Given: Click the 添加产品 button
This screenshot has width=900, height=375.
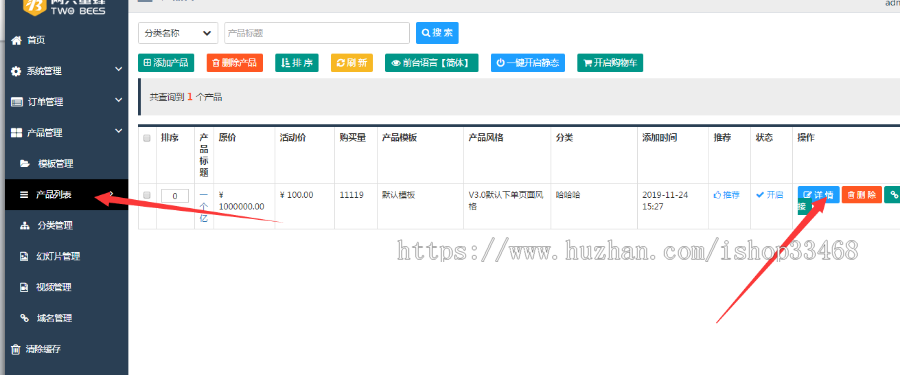Looking at the screenshot, I should [x=166, y=63].
